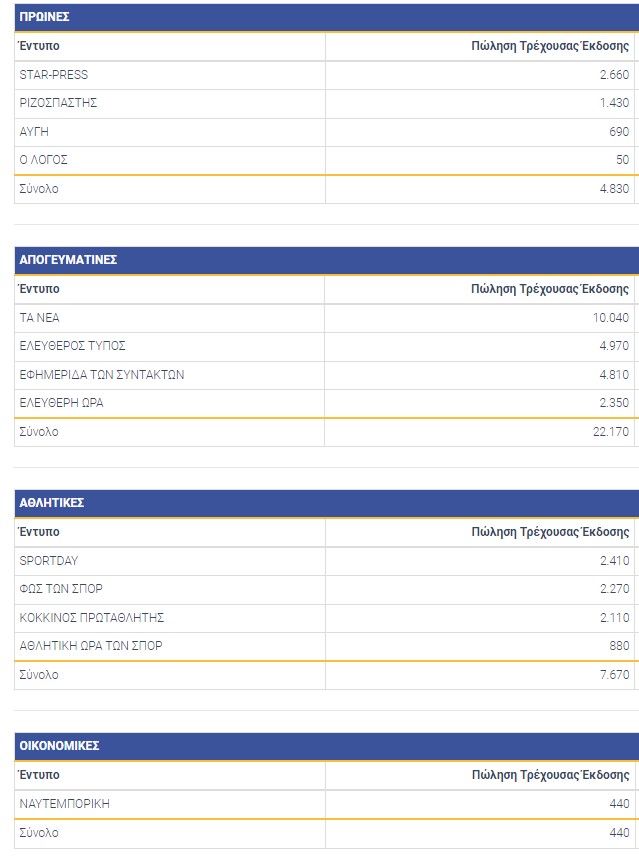Image resolution: width=639 pixels, height=861 pixels.
Task: Click the ΕΛΕΥΘΕΡΟΣ ΤΥΠΟΣ entry
Action: click(x=73, y=346)
